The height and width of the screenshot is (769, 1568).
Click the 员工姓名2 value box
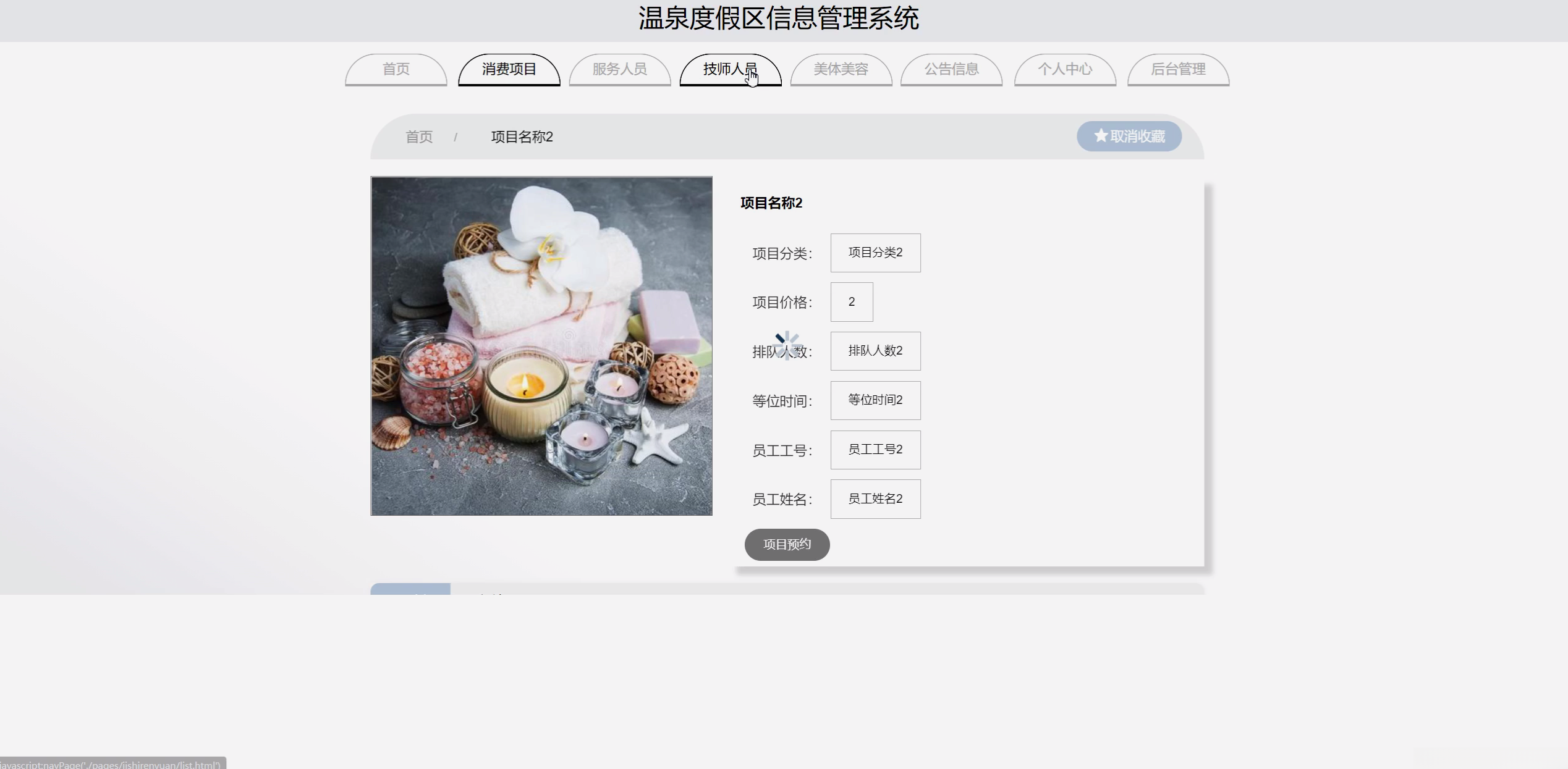875,499
